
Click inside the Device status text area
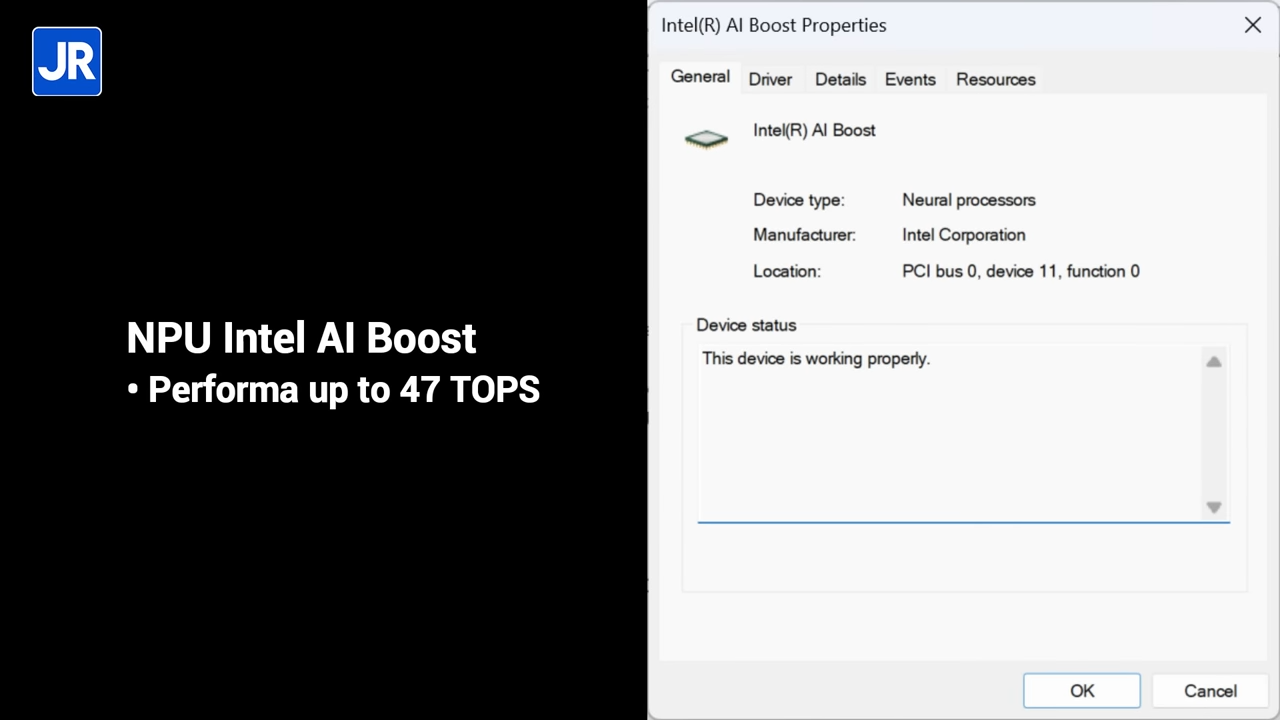(950, 440)
